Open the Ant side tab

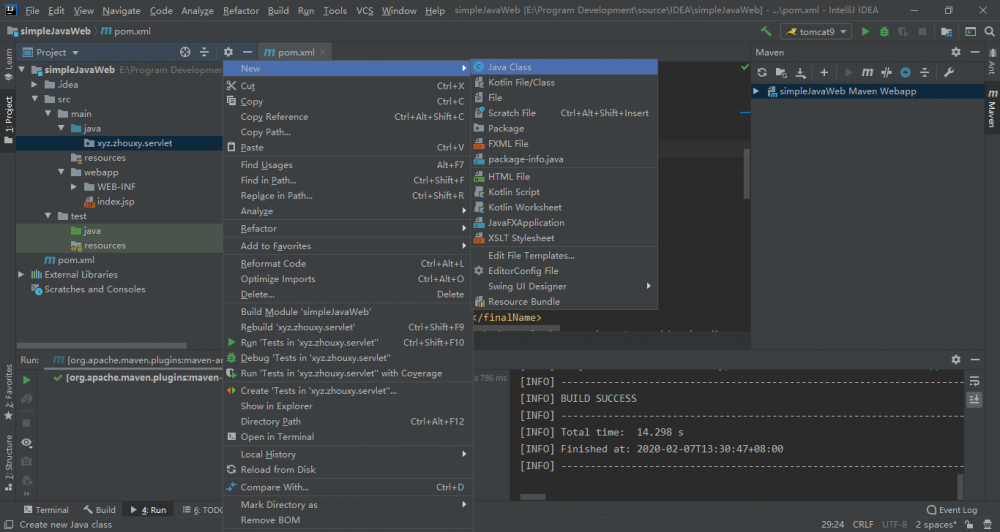992,62
